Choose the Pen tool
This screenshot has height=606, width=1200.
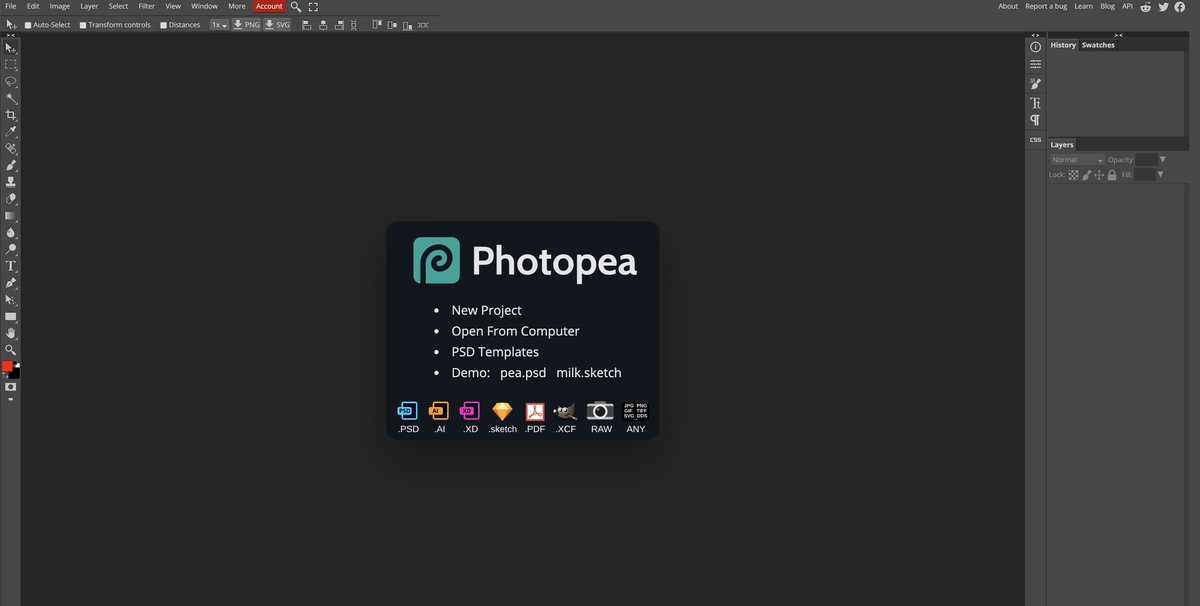point(11,283)
